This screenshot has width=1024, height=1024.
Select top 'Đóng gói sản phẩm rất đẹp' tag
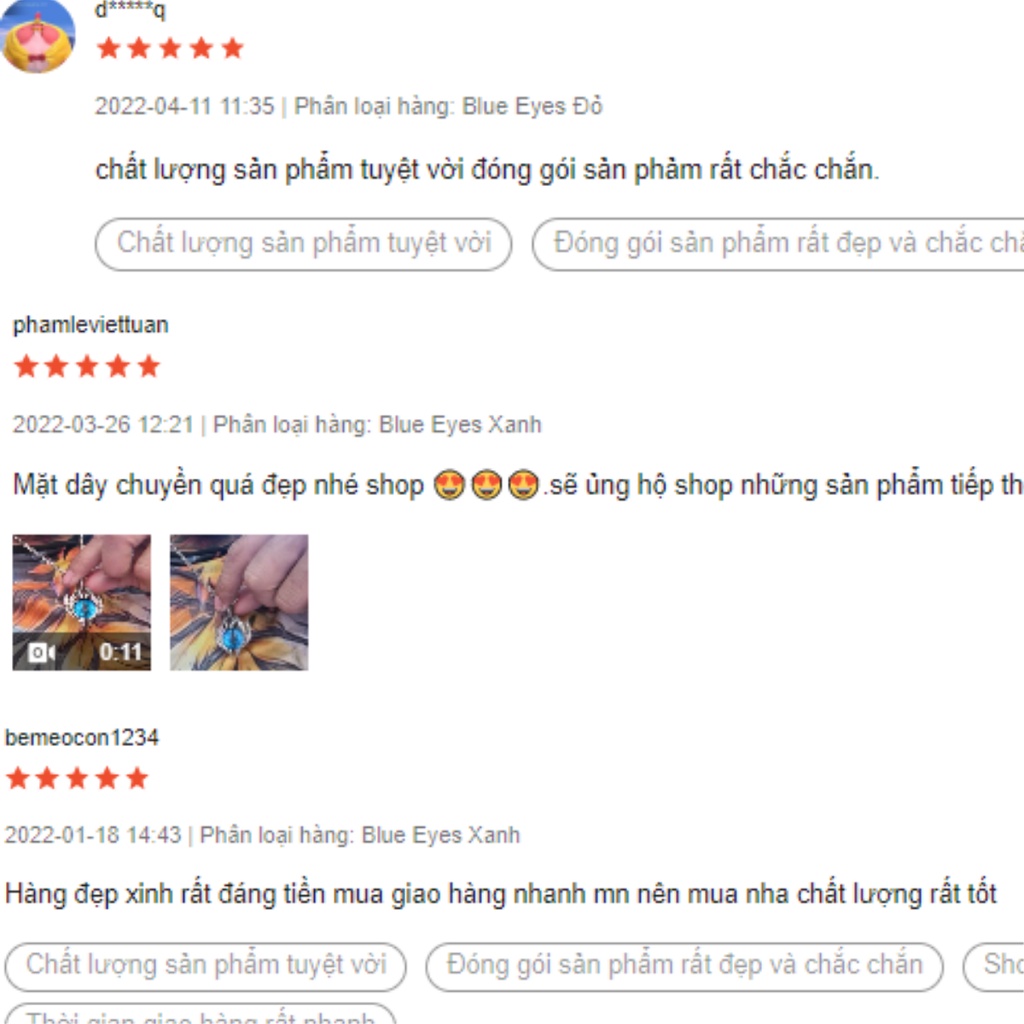[778, 244]
